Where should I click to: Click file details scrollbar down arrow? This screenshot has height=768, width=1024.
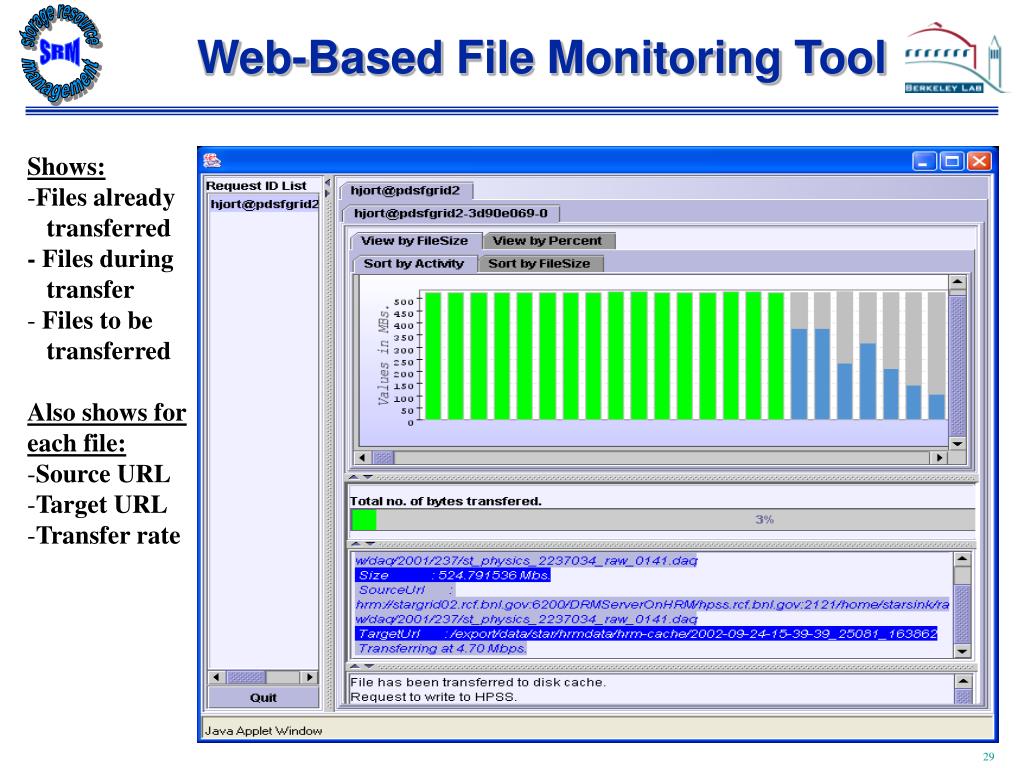[x=962, y=651]
